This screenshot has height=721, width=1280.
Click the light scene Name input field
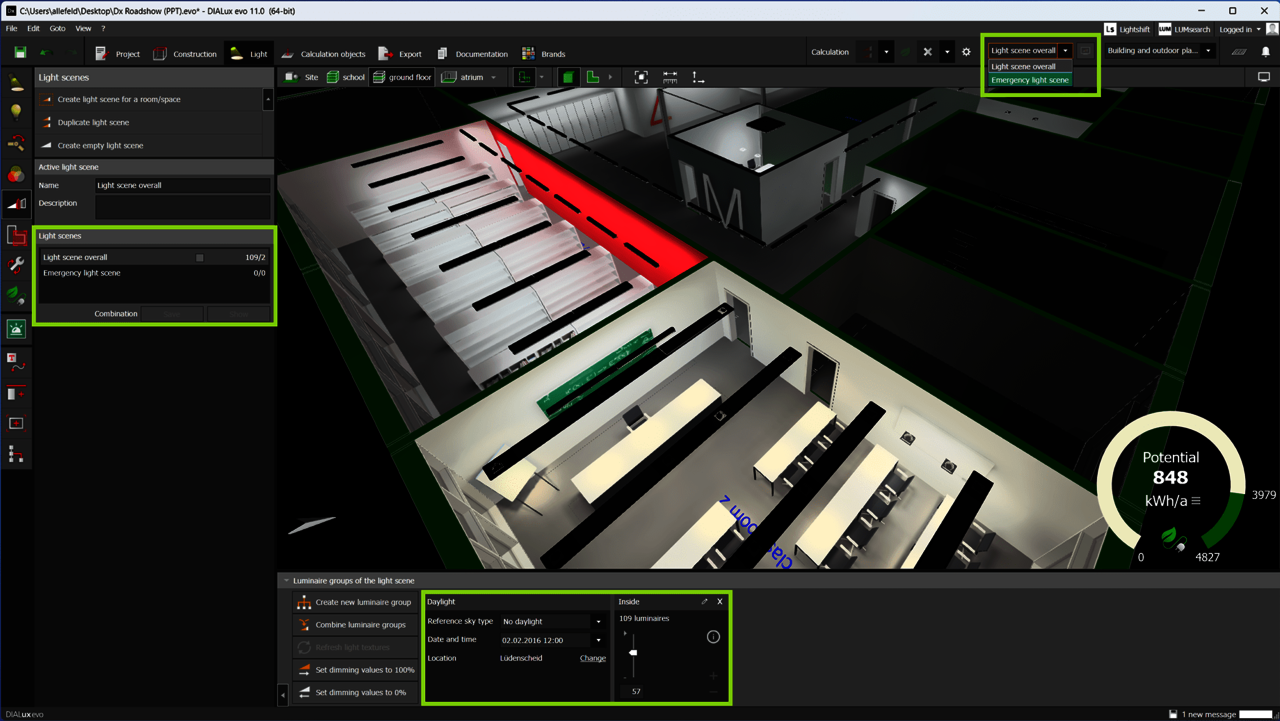tap(182, 185)
